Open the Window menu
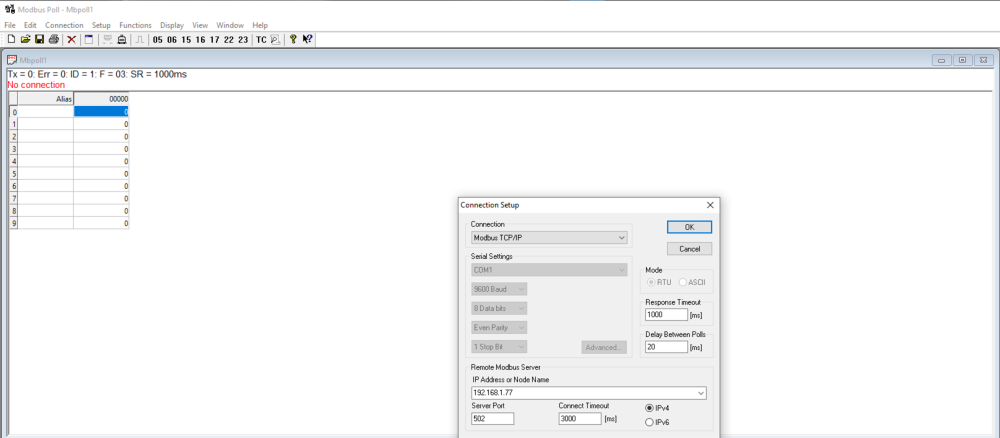 coord(230,26)
